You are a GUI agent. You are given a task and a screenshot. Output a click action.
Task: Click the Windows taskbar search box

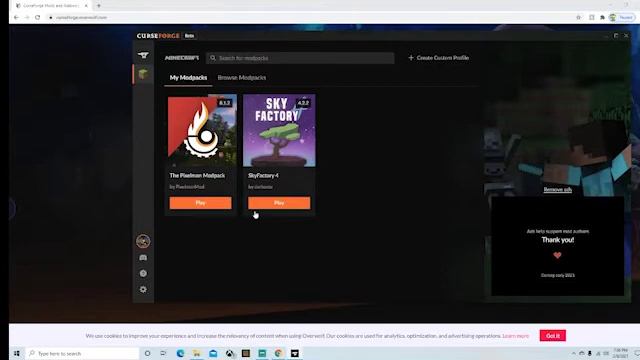pos(83,353)
